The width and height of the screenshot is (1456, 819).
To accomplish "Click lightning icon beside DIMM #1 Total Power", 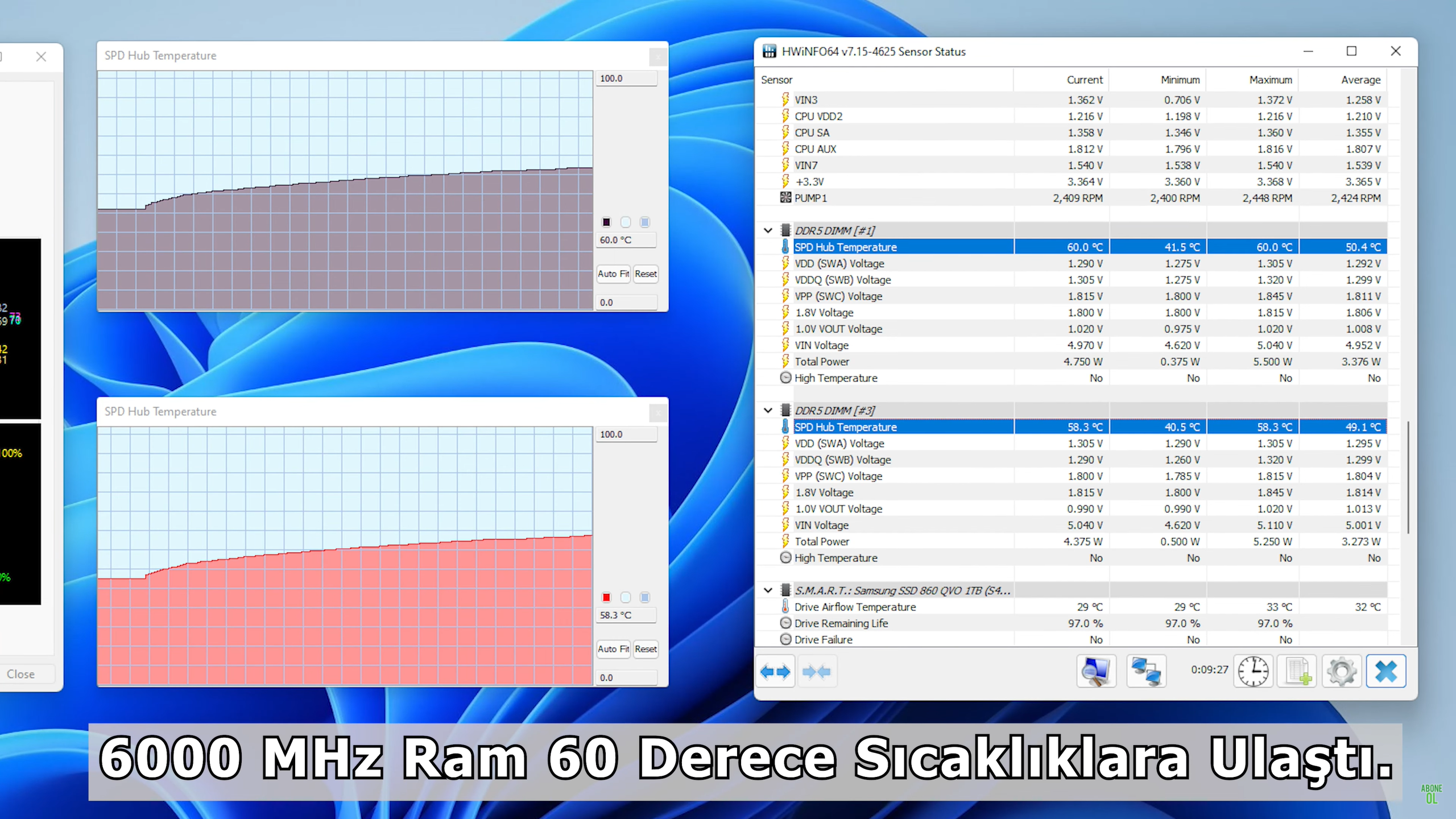I will [785, 361].
